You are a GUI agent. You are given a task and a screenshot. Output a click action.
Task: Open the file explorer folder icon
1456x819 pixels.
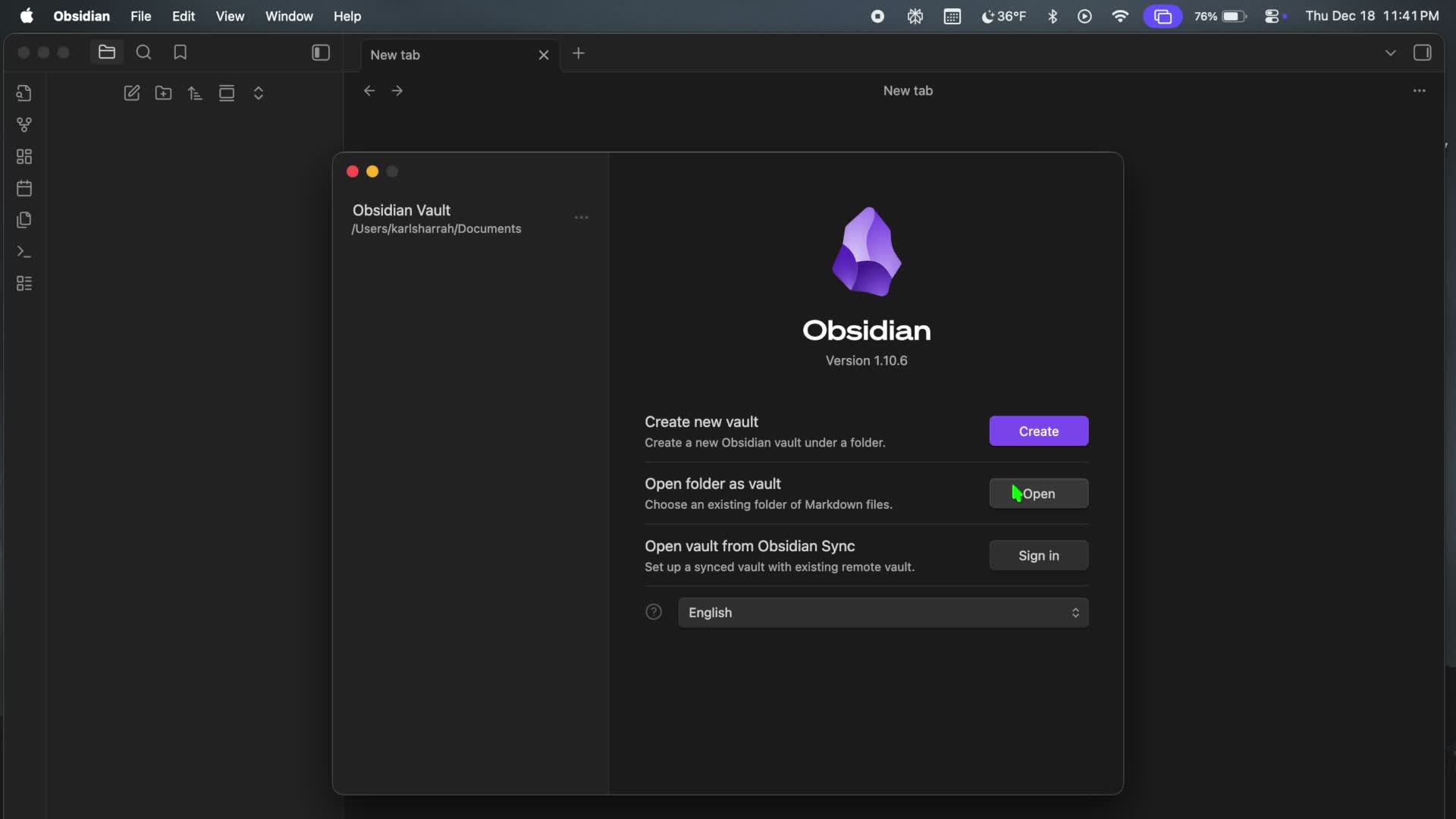point(107,52)
